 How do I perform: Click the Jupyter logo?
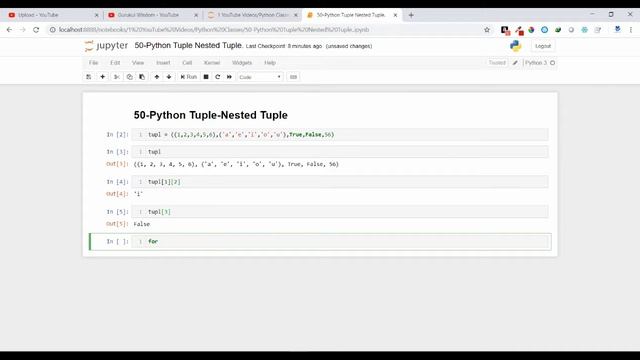tap(106, 46)
